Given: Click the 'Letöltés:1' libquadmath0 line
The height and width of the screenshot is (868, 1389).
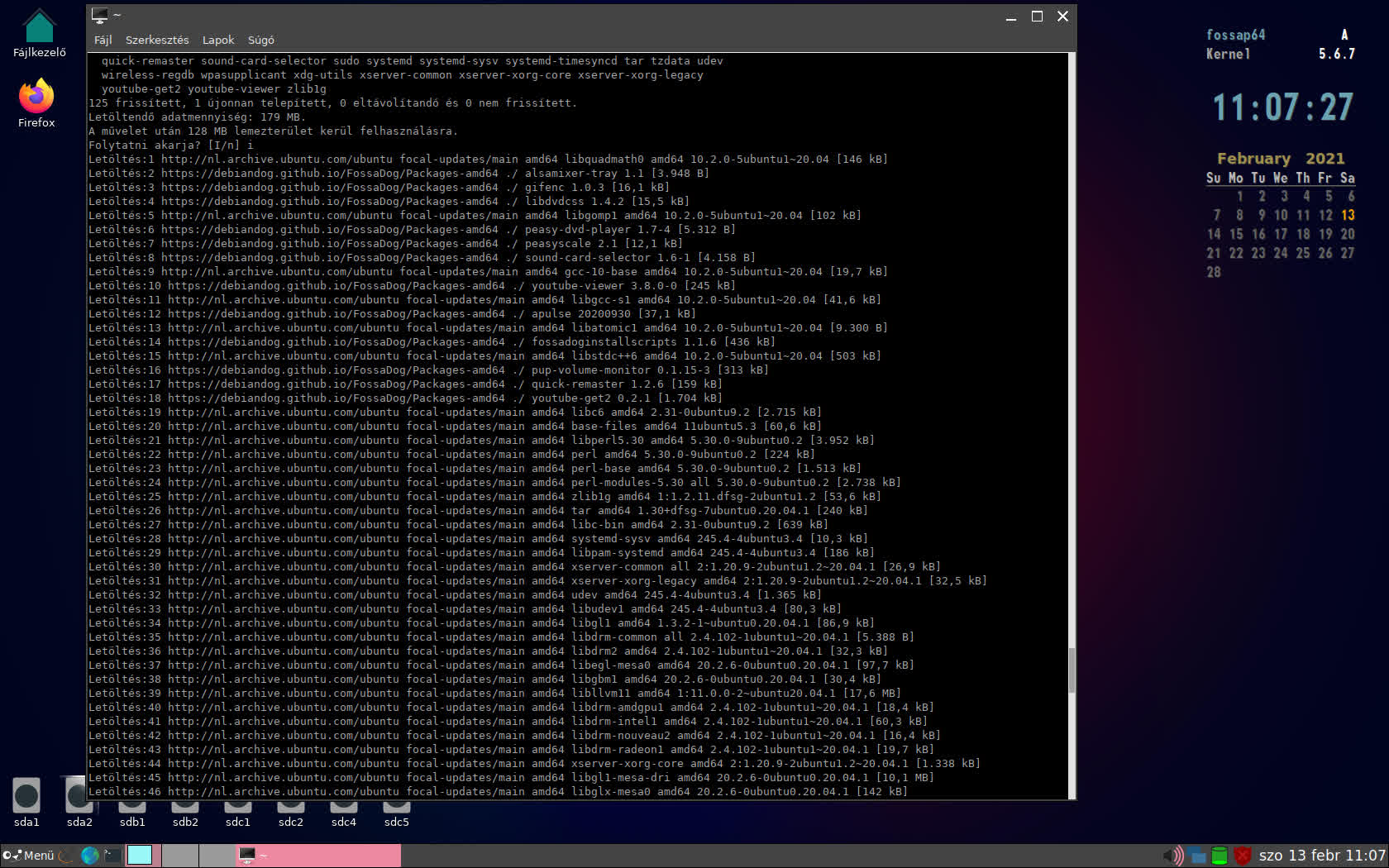Looking at the screenshot, I should coord(488,160).
